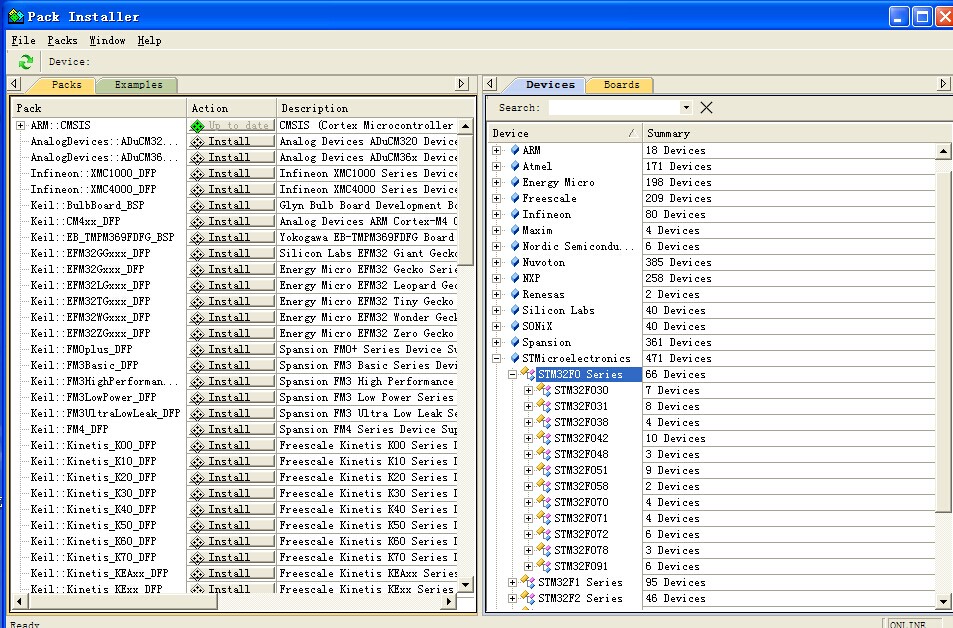Click the STMicroelectronics vendor diamond icon

[515, 357]
